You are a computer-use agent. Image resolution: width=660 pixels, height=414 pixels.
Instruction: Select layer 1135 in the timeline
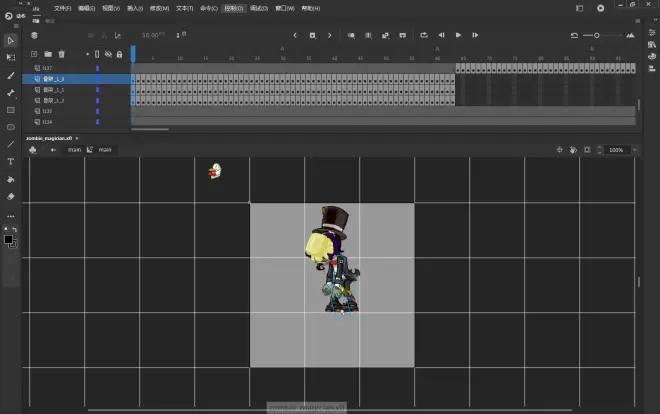[47, 111]
